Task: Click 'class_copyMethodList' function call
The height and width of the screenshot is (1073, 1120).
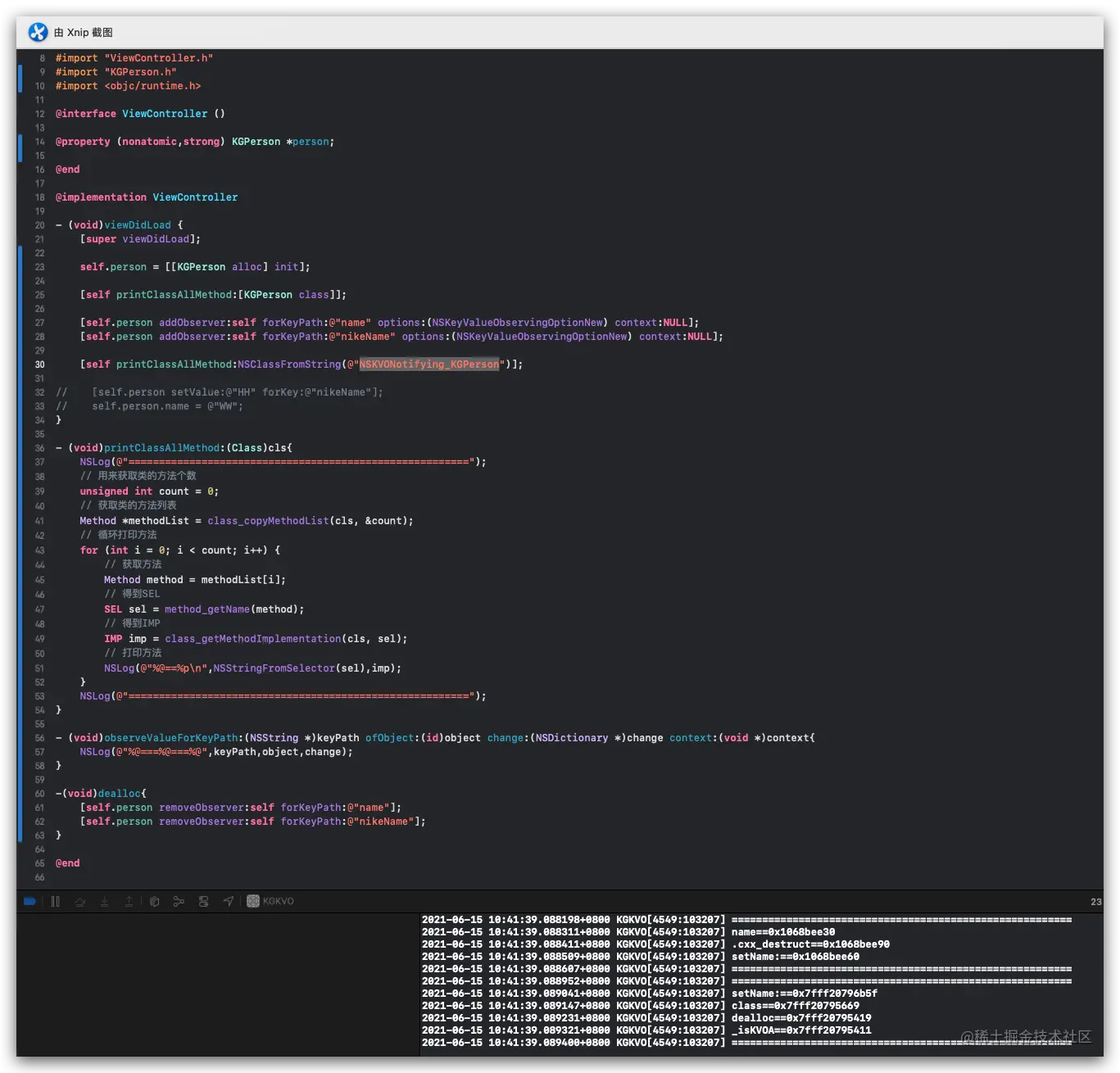Action: click(x=268, y=521)
